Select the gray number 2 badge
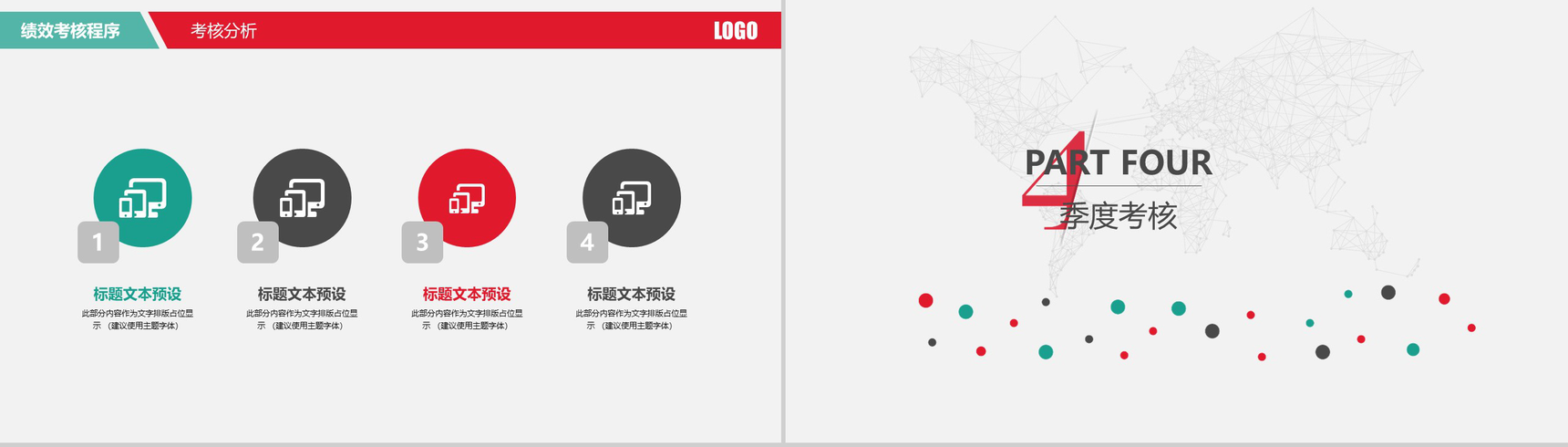This screenshot has width=1568, height=447. (x=257, y=242)
